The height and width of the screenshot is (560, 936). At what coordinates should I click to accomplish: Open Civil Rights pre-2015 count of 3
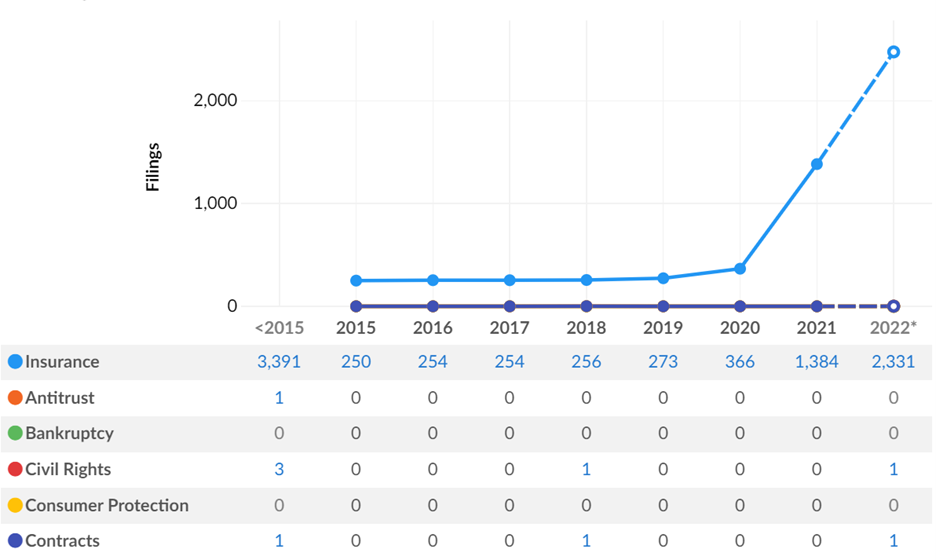(x=279, y=470)
